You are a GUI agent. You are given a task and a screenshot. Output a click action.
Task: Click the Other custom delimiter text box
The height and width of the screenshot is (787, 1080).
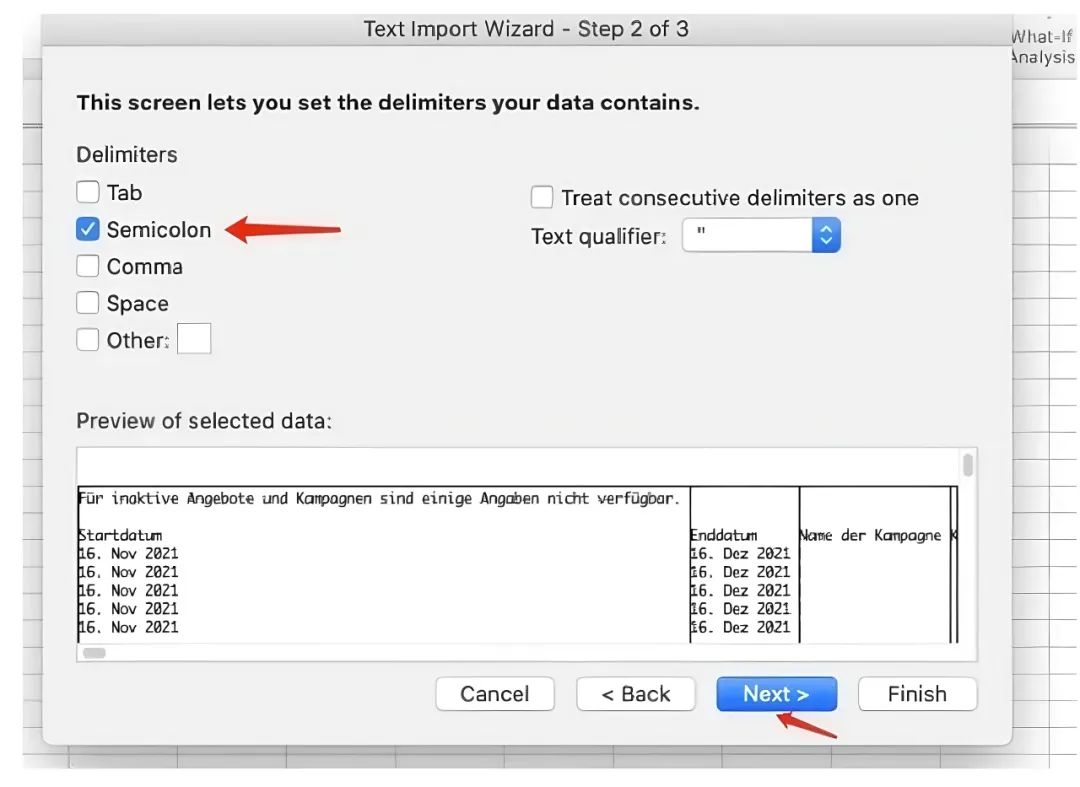click(194, 340)
